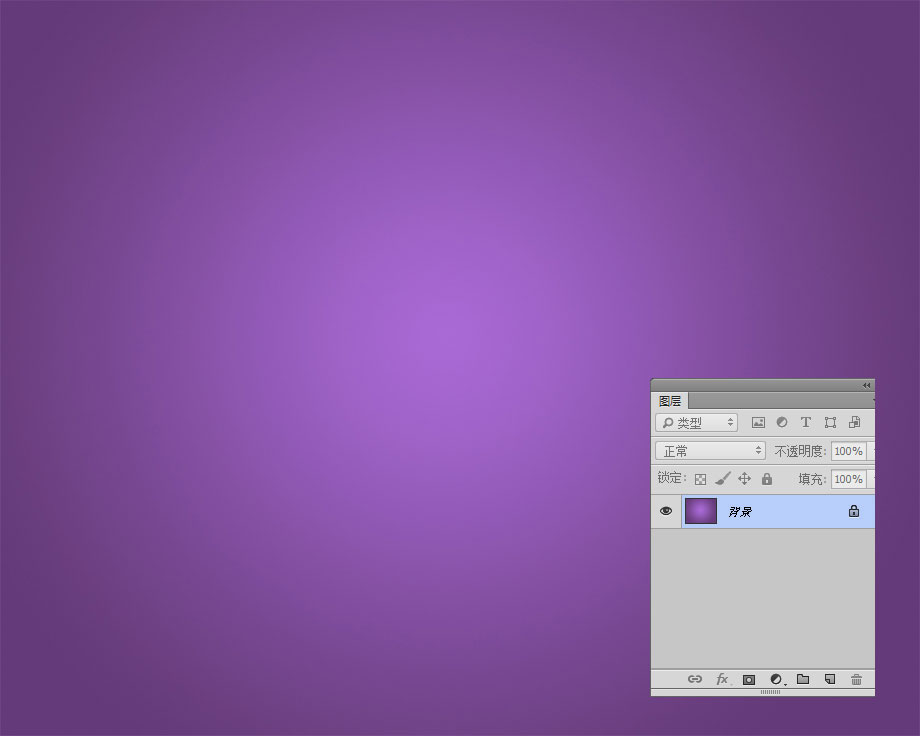Filter layers by pixel layer icon
920x736 pixels.
(758, 423)
